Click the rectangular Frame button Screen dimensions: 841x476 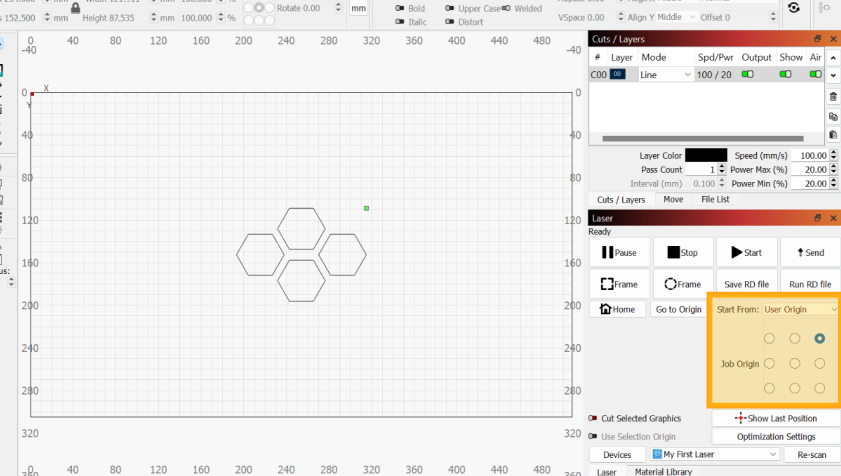(x=619, y=284)
